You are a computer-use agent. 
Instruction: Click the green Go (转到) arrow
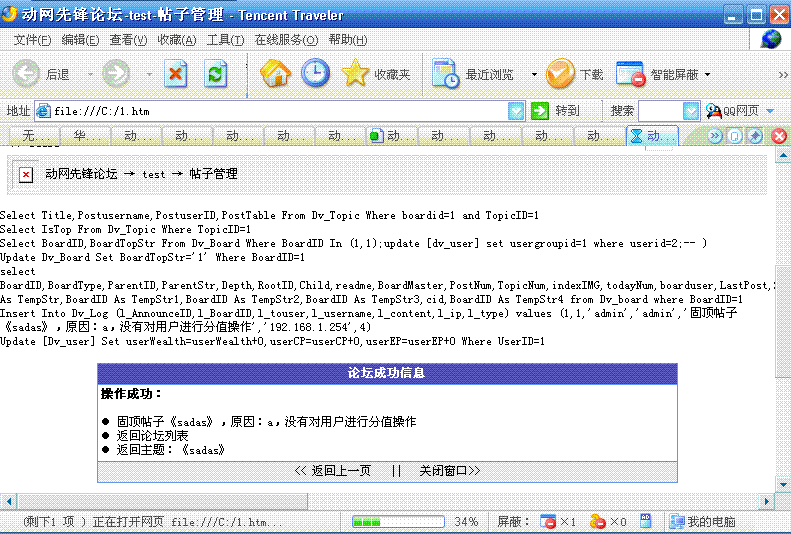(x=541, y=111)
